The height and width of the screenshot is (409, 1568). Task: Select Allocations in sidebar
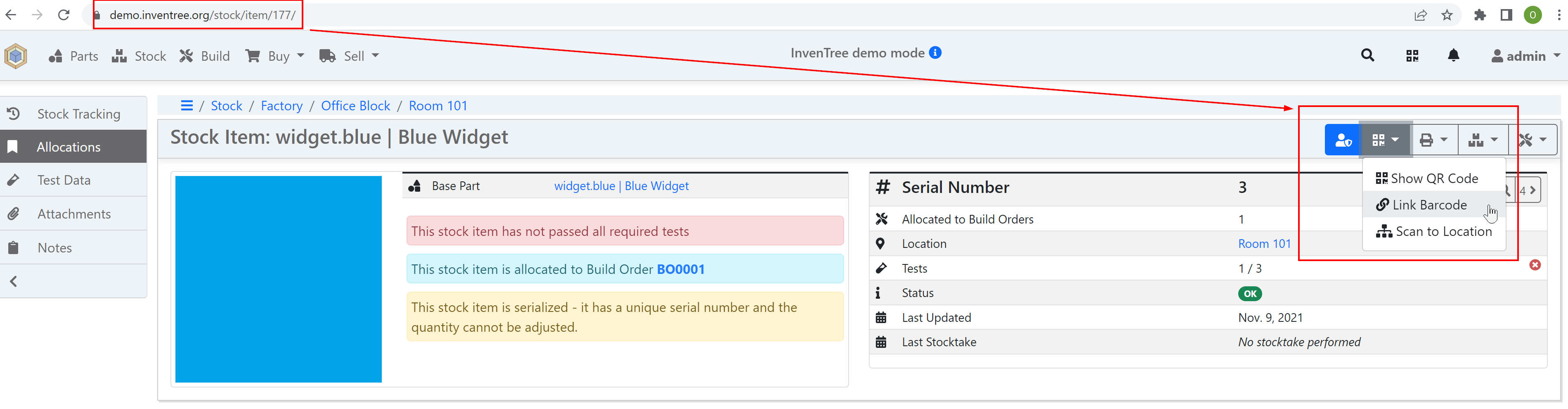73,147
